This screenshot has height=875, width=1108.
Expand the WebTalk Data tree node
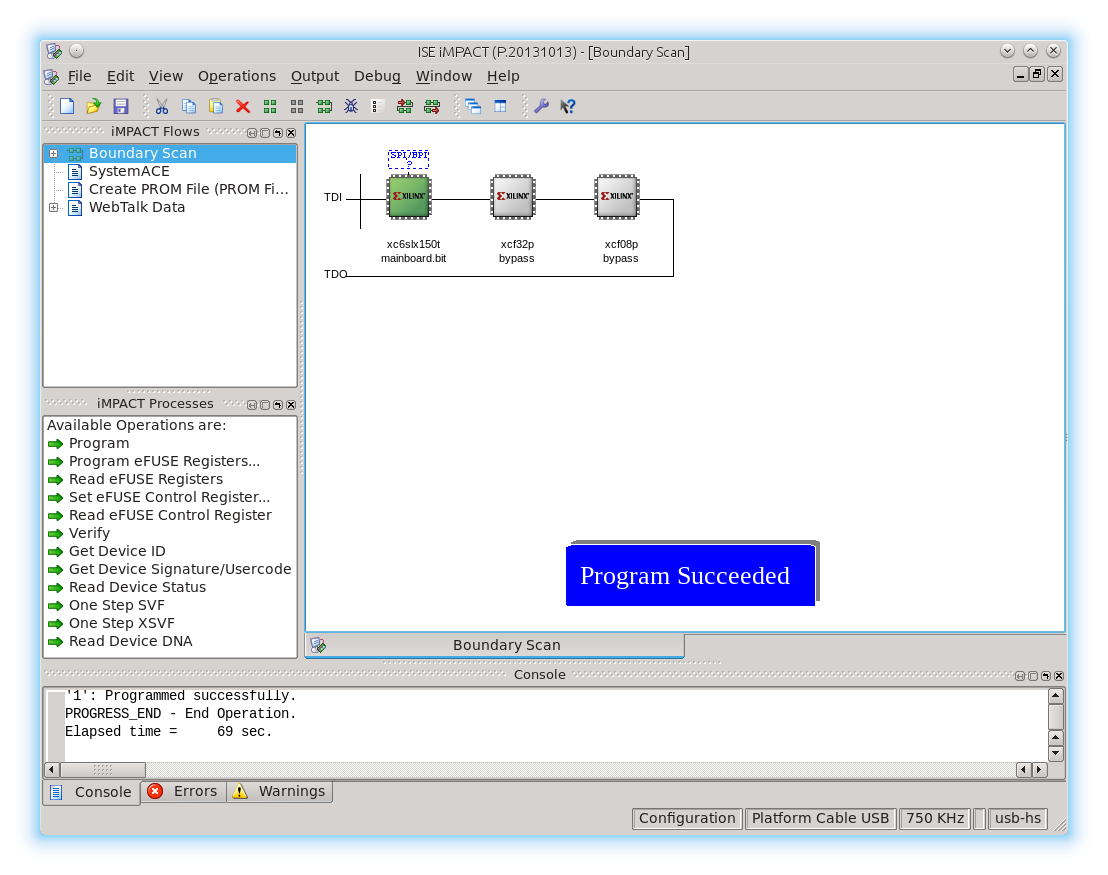pos(54,207)
